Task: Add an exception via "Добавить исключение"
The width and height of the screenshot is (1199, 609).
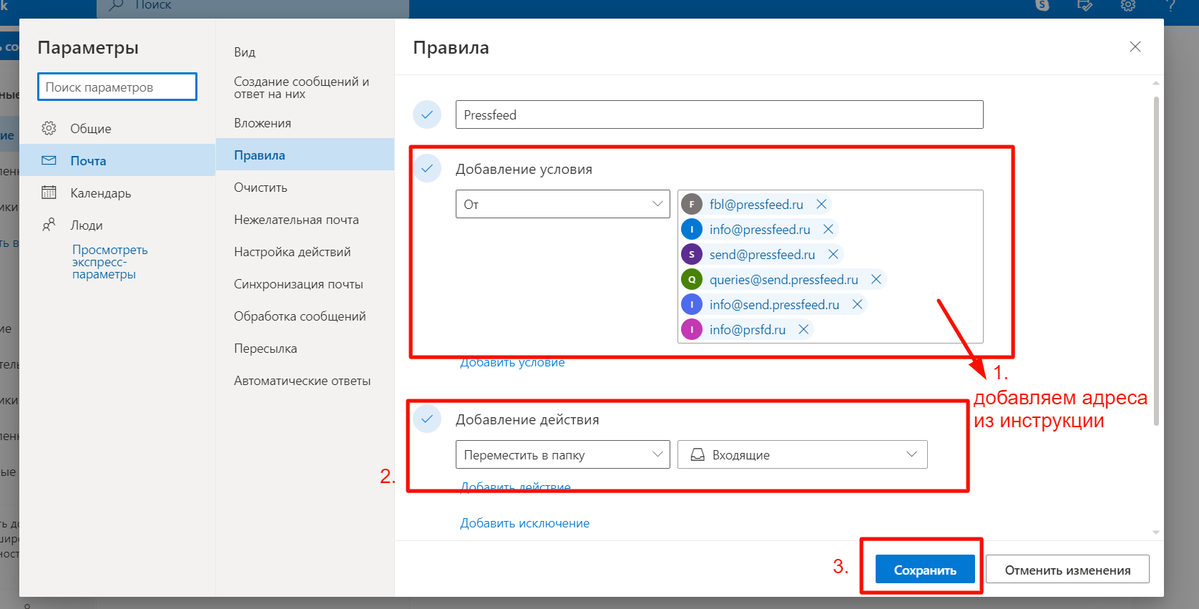Action: [525, 523]
